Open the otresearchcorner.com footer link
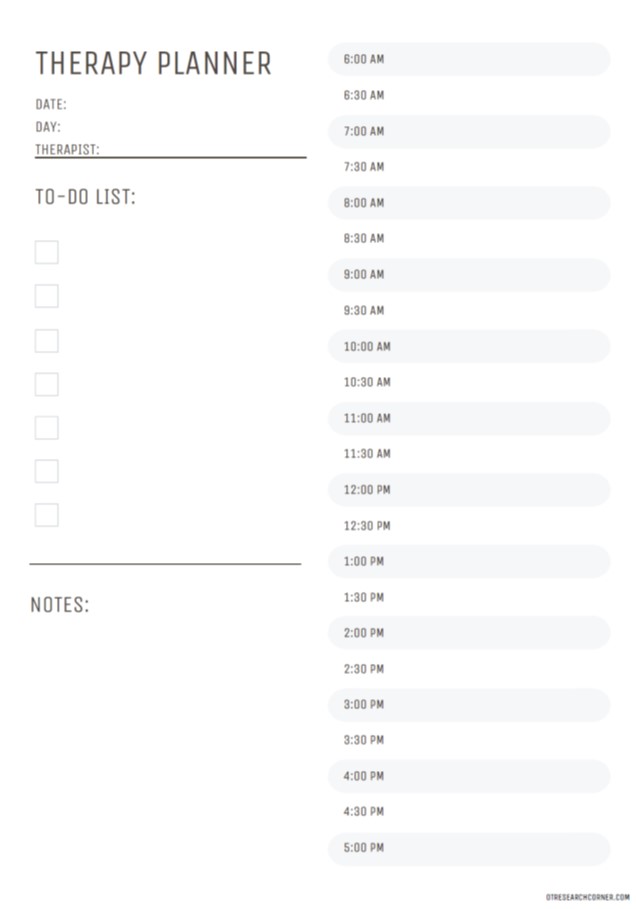 [588, 897]
